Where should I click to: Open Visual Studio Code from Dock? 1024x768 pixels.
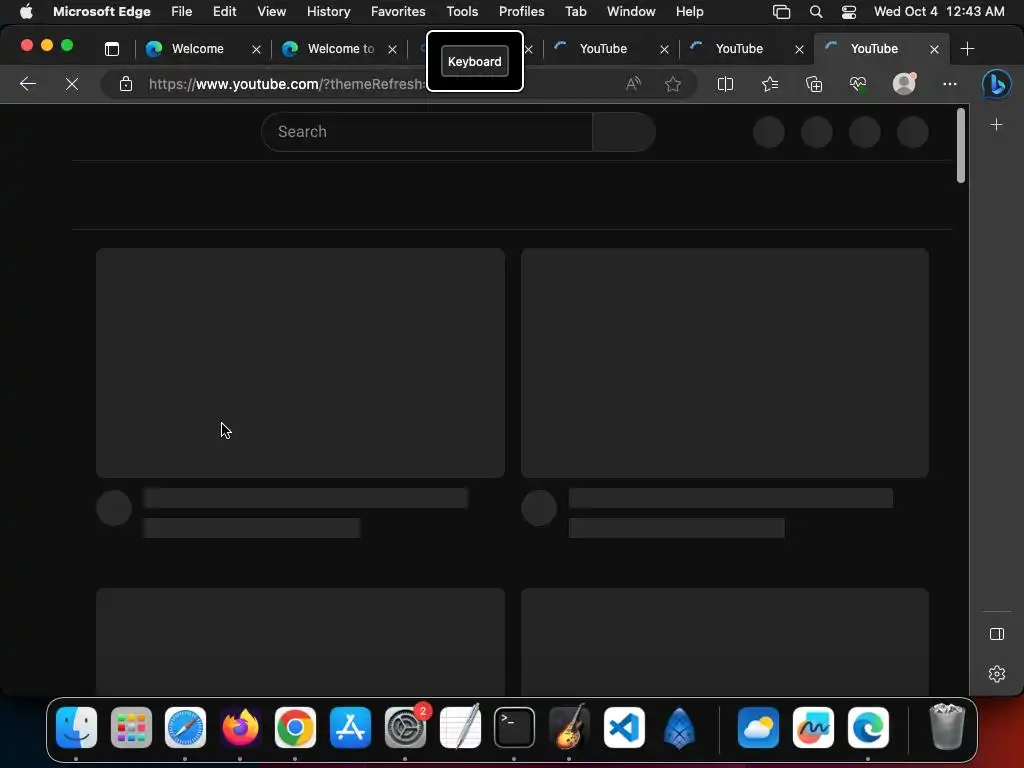click(x=624, y=727)
